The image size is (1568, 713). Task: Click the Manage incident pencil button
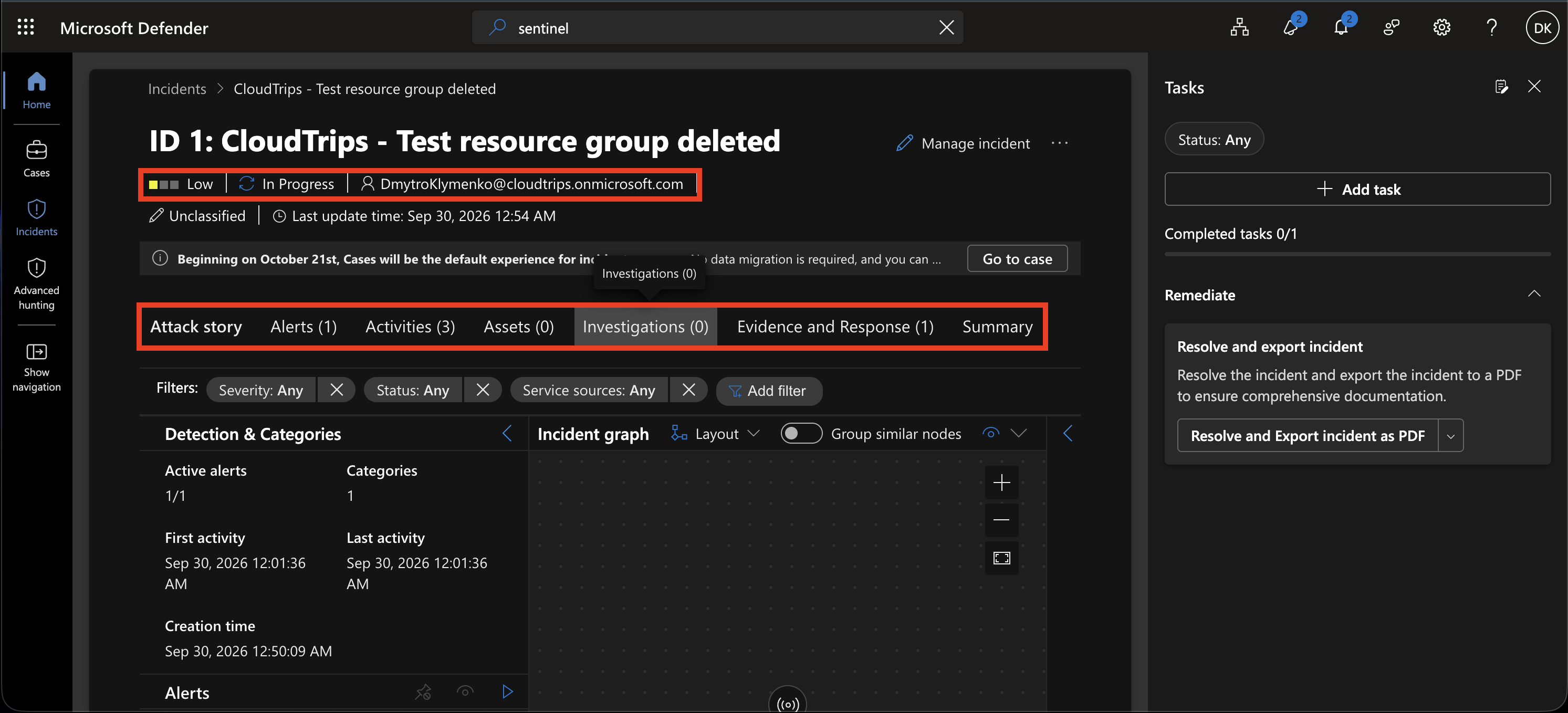963,143
